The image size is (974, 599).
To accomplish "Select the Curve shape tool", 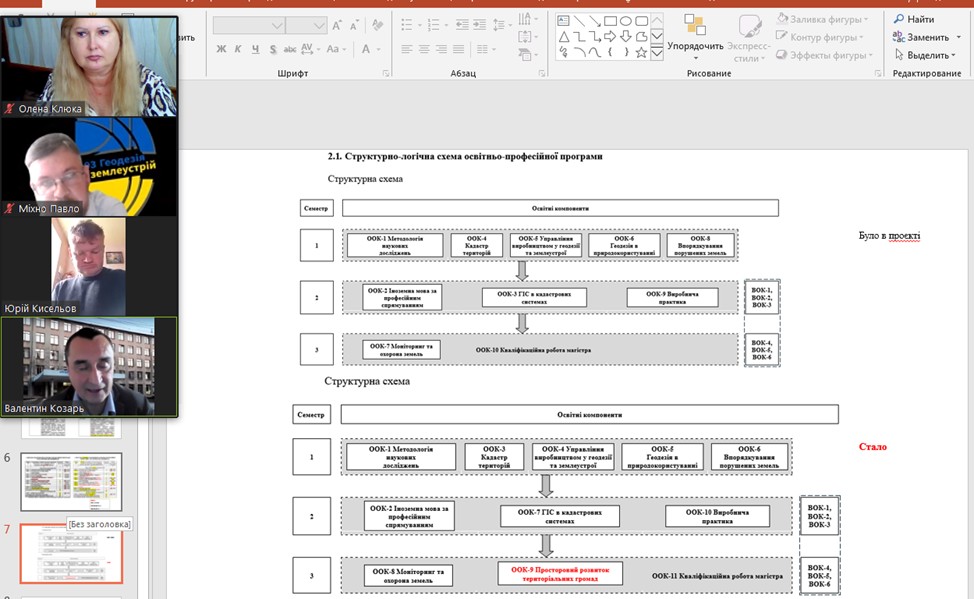I will point(594,52).
